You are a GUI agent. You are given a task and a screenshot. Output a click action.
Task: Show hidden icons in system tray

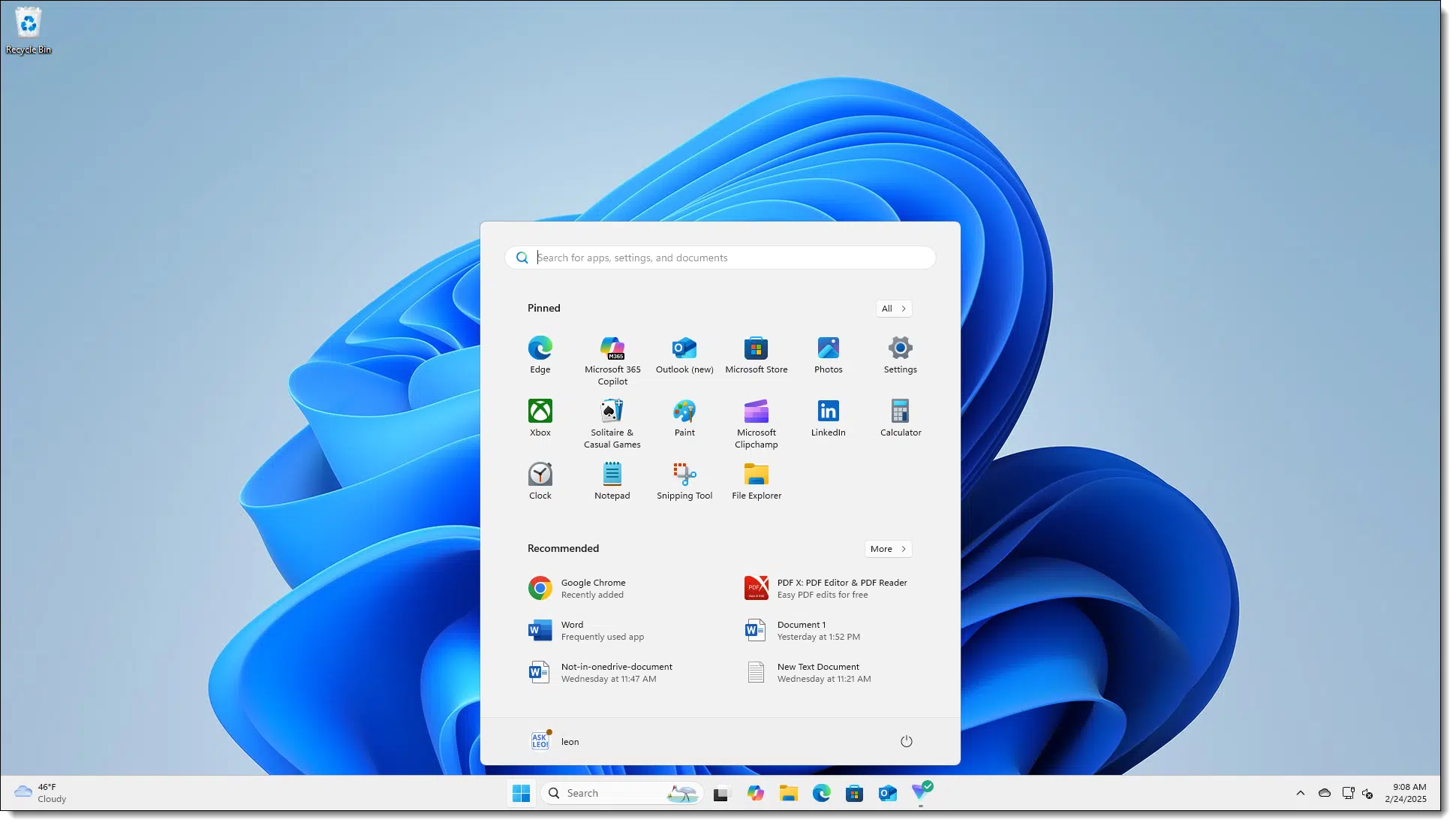point(1300,793)
